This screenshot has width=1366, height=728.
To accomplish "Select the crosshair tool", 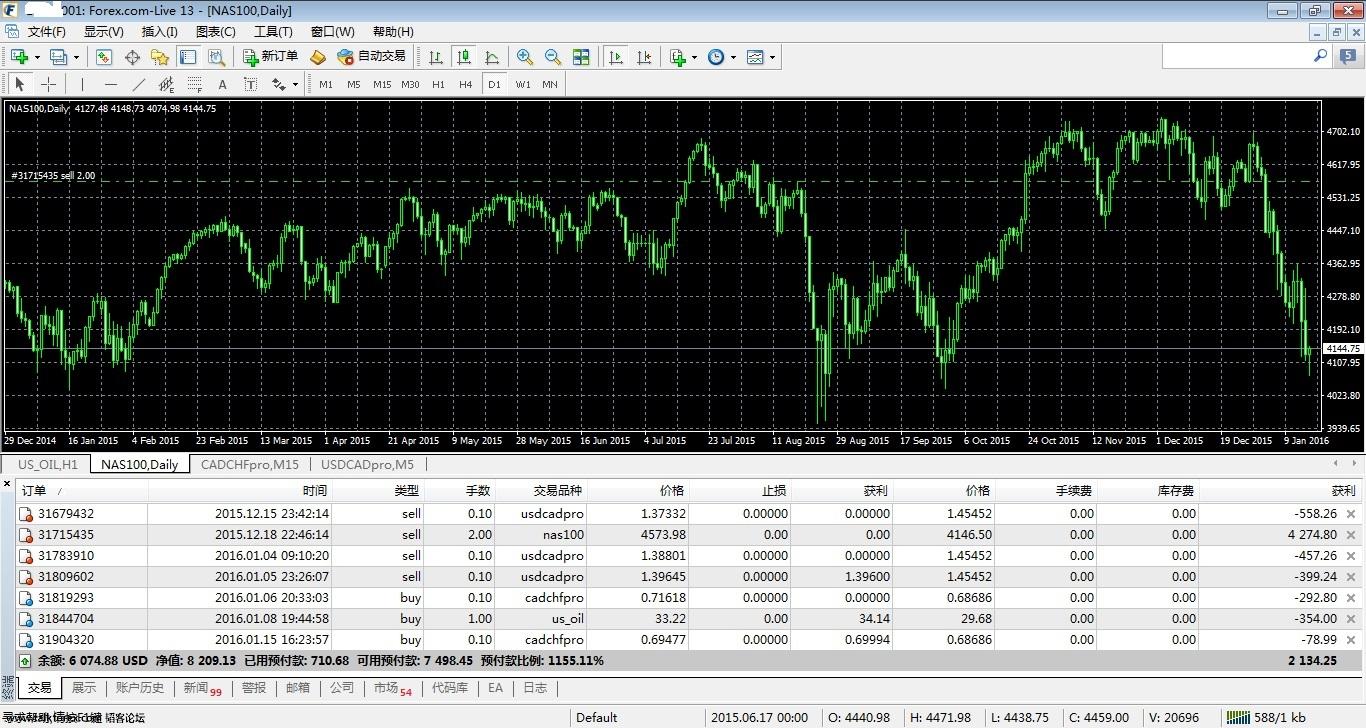I will 48,84.
